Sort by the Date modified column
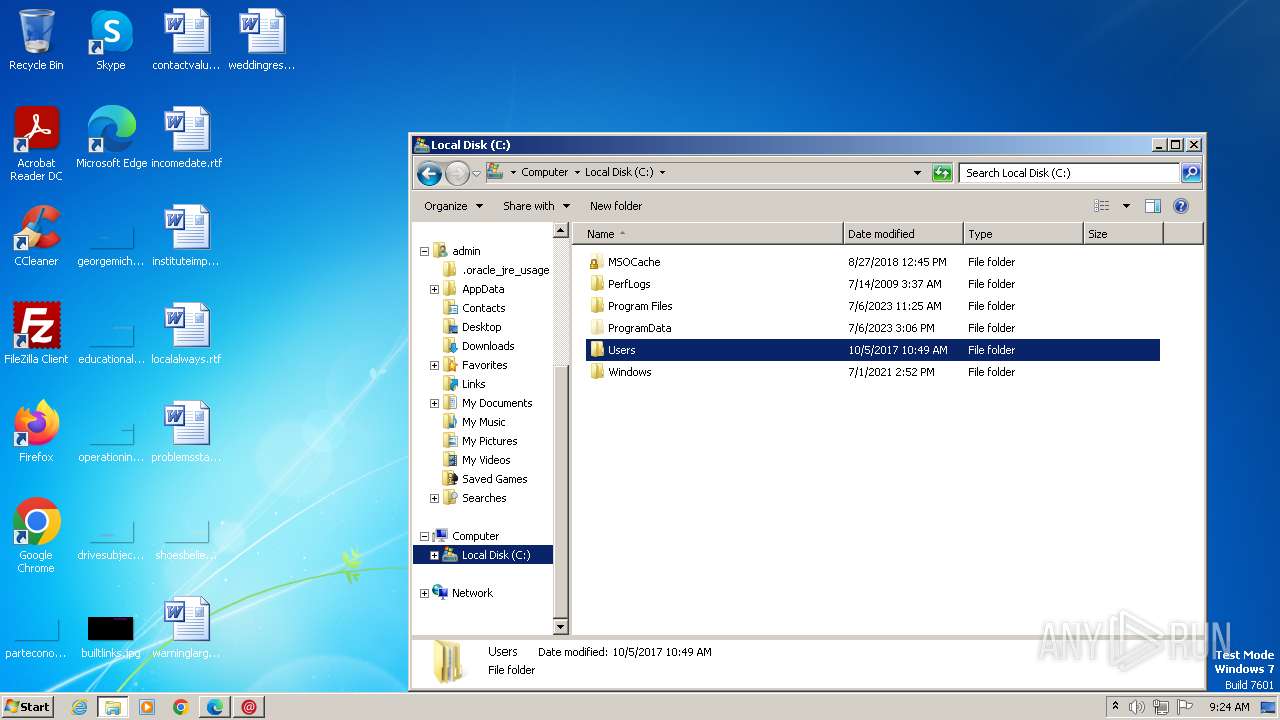 903,234
